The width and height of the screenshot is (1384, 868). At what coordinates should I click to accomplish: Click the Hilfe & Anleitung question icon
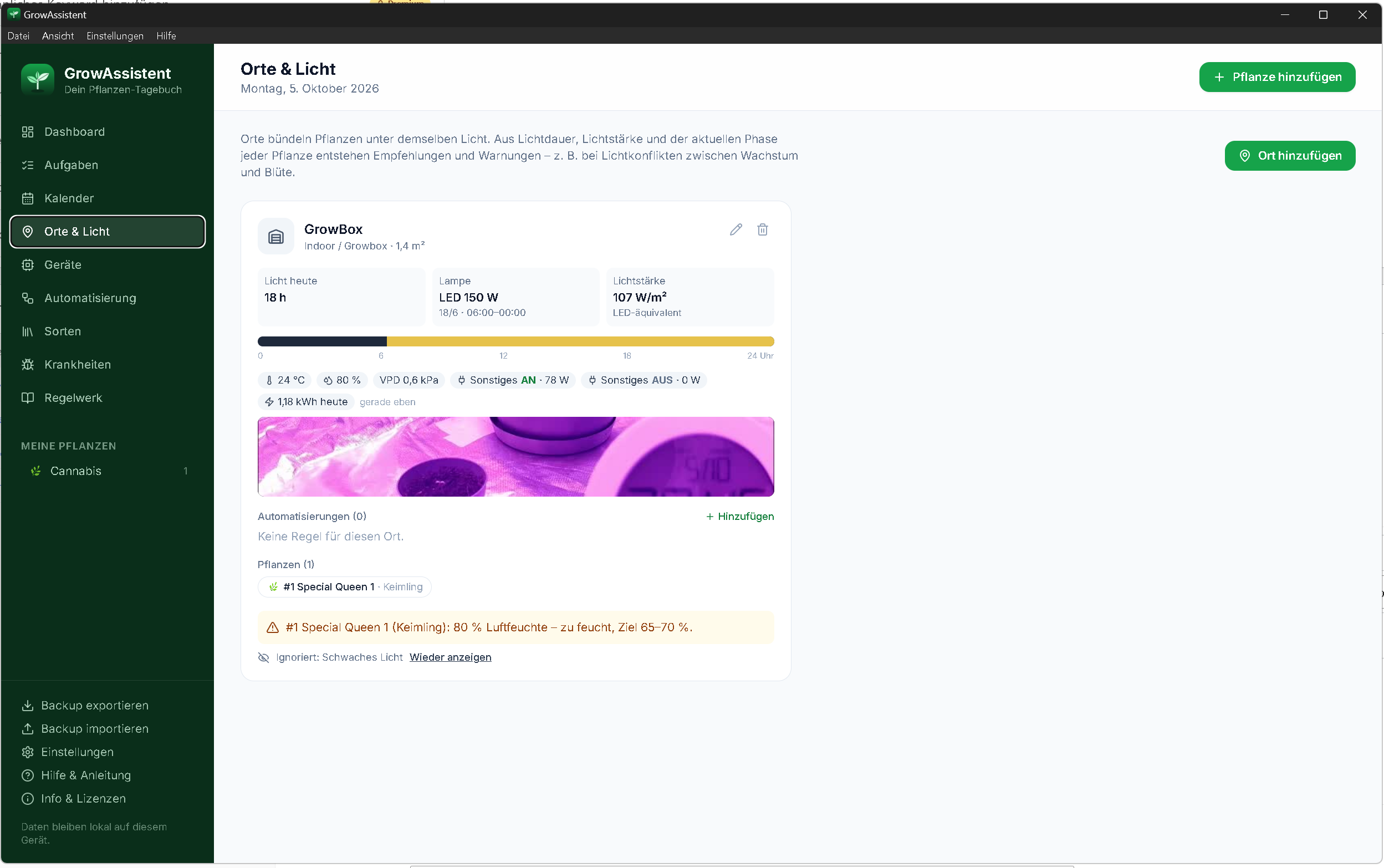tap(28, 776)
